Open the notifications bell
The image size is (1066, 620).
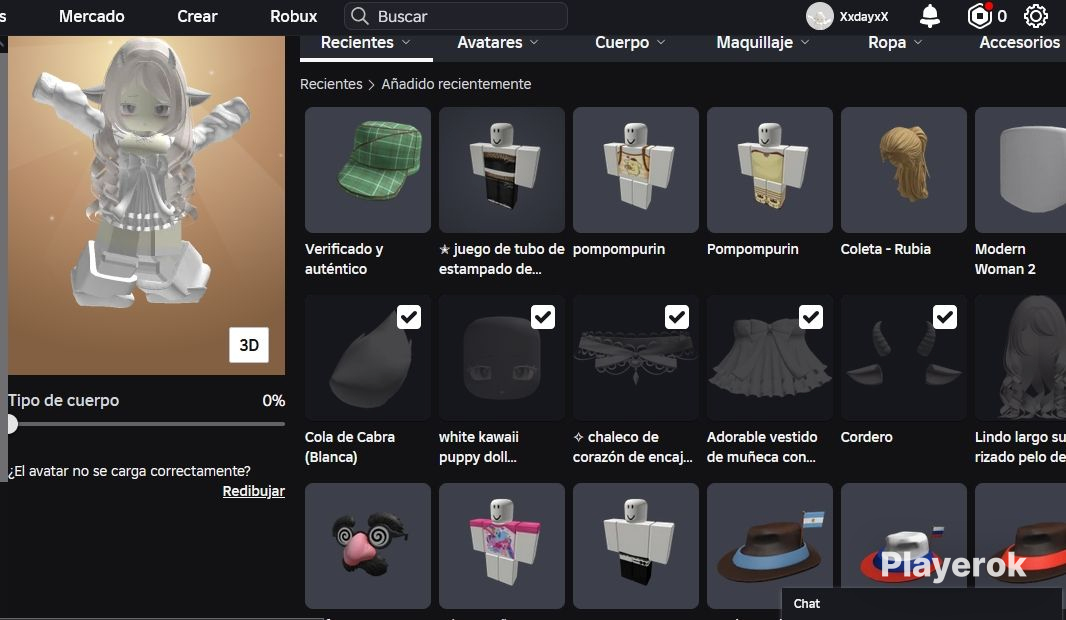point(929,16)
